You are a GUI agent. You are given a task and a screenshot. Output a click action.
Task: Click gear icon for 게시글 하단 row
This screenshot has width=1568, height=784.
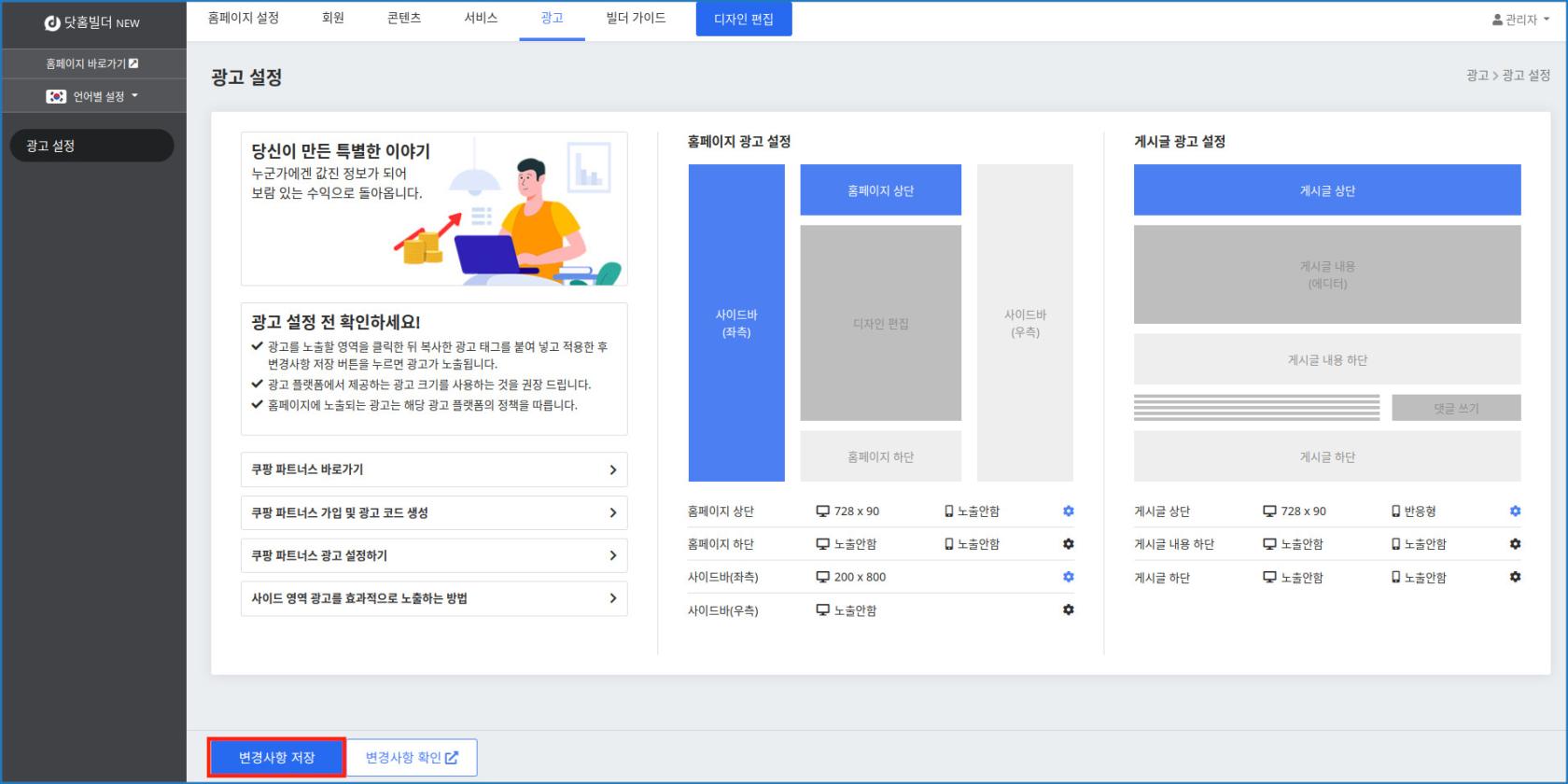click(1515, 577)
